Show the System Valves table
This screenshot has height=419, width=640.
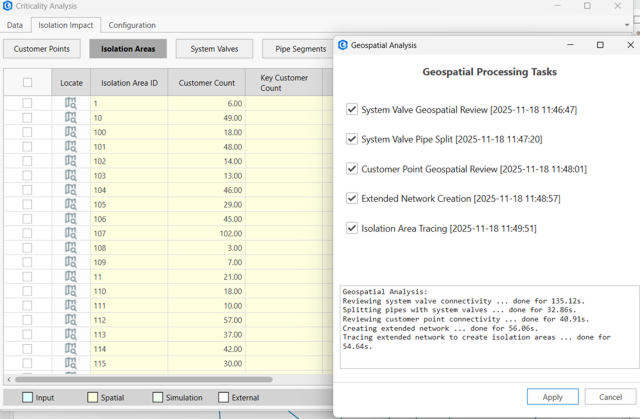pos(214,48)
